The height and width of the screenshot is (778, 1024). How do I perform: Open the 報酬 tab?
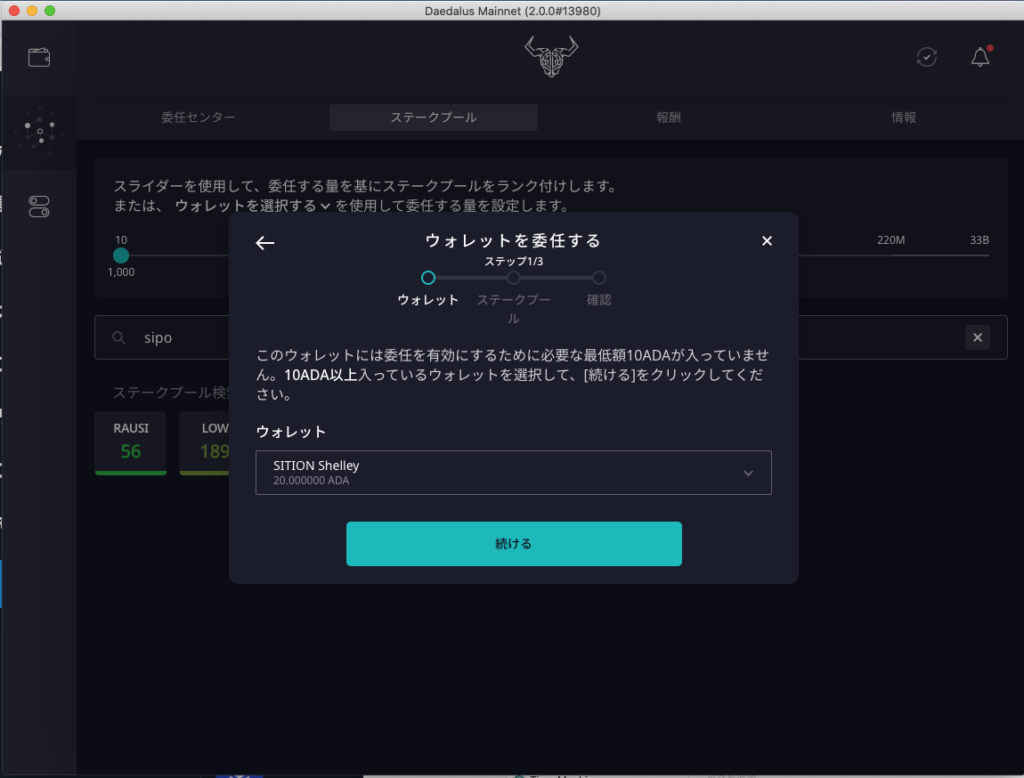tap(668, 117)
